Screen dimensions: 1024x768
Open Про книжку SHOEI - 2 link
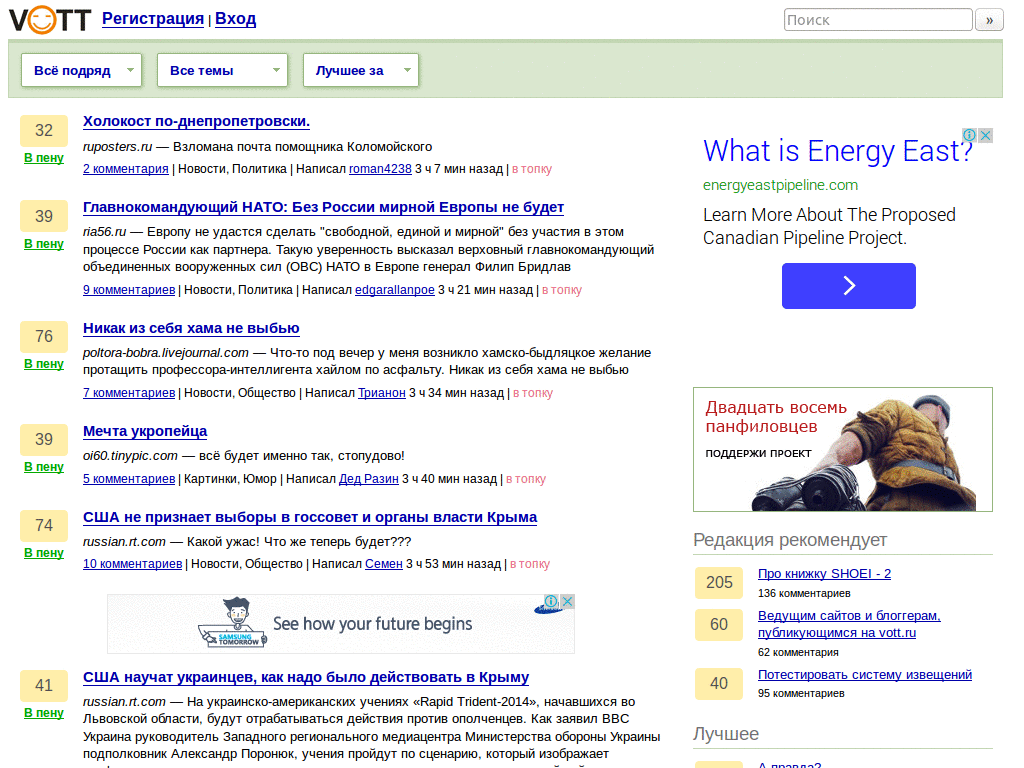[x=824, y=574]
